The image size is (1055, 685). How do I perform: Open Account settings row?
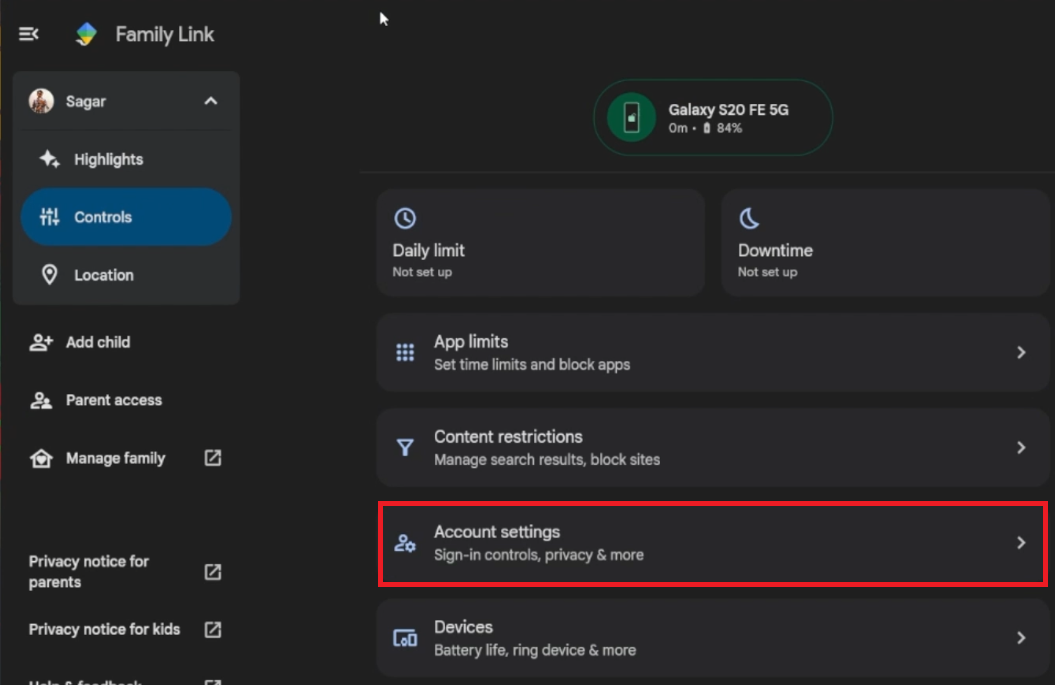pyautogui.click(x=713, y=543)
